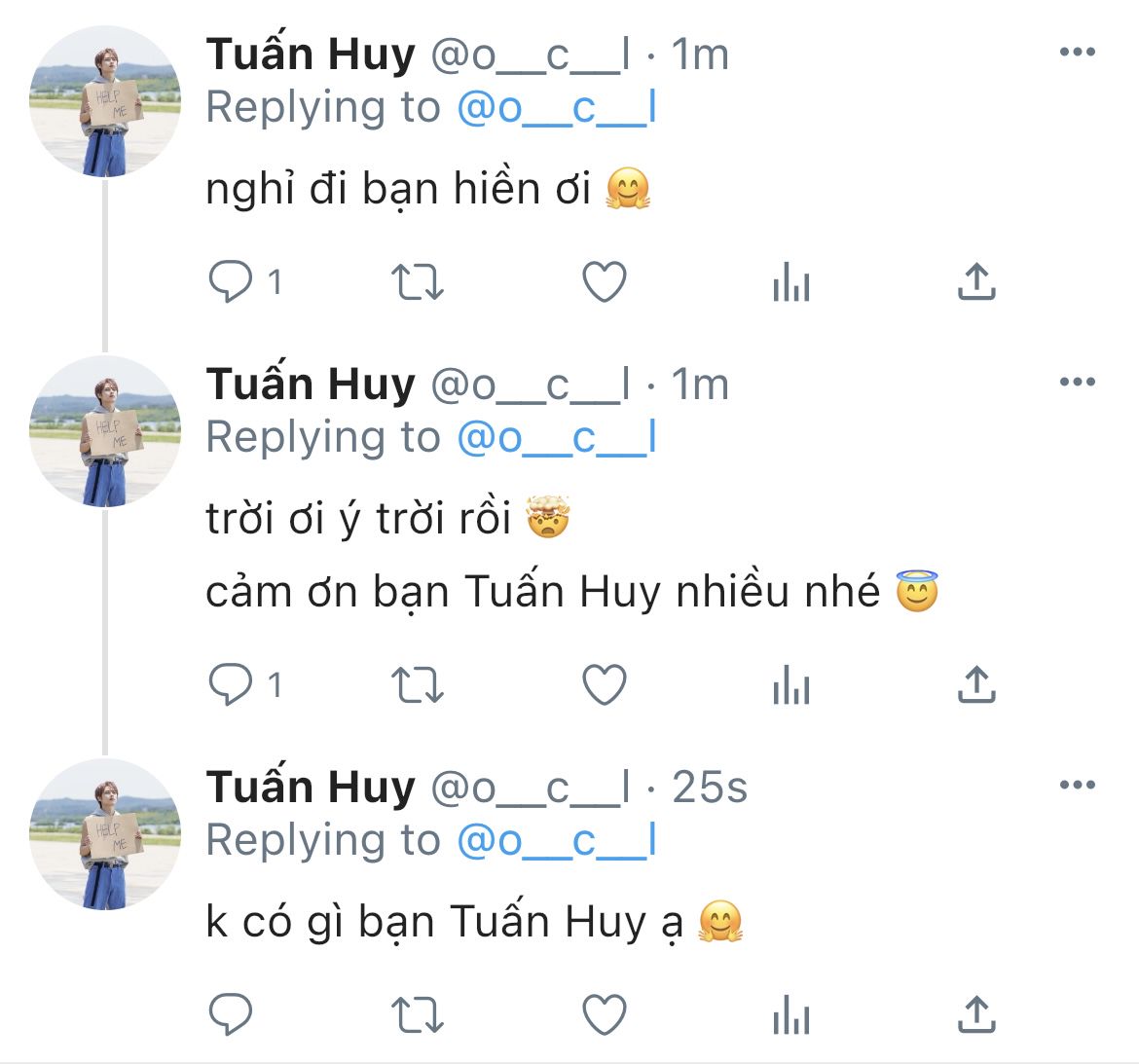Retweet the "trời ơi ý trời rồi" tweet
This screenshot has height=1064, width=1139.
click(418, 685)
